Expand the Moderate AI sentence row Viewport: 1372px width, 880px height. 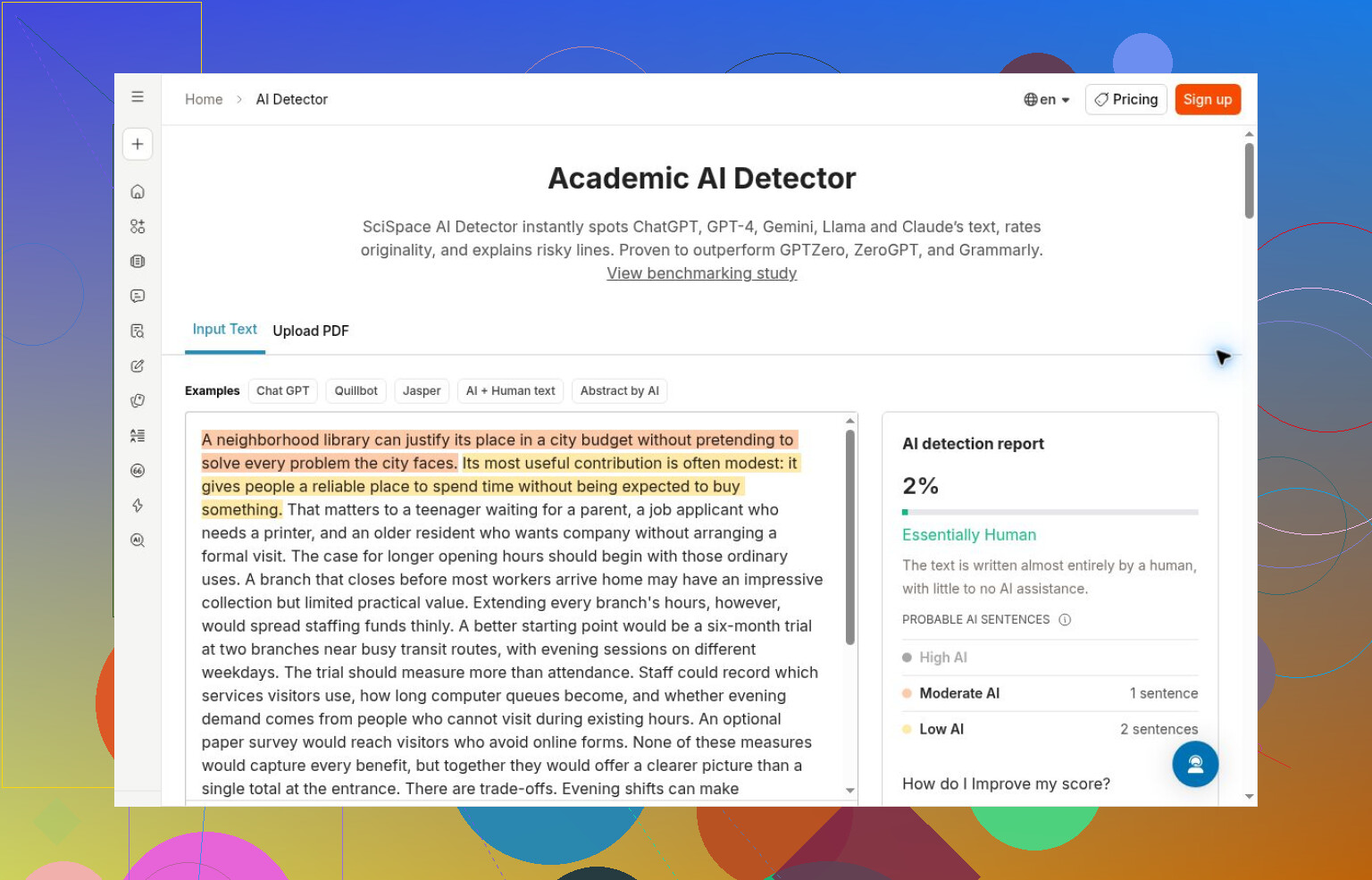coord(1050,693)
